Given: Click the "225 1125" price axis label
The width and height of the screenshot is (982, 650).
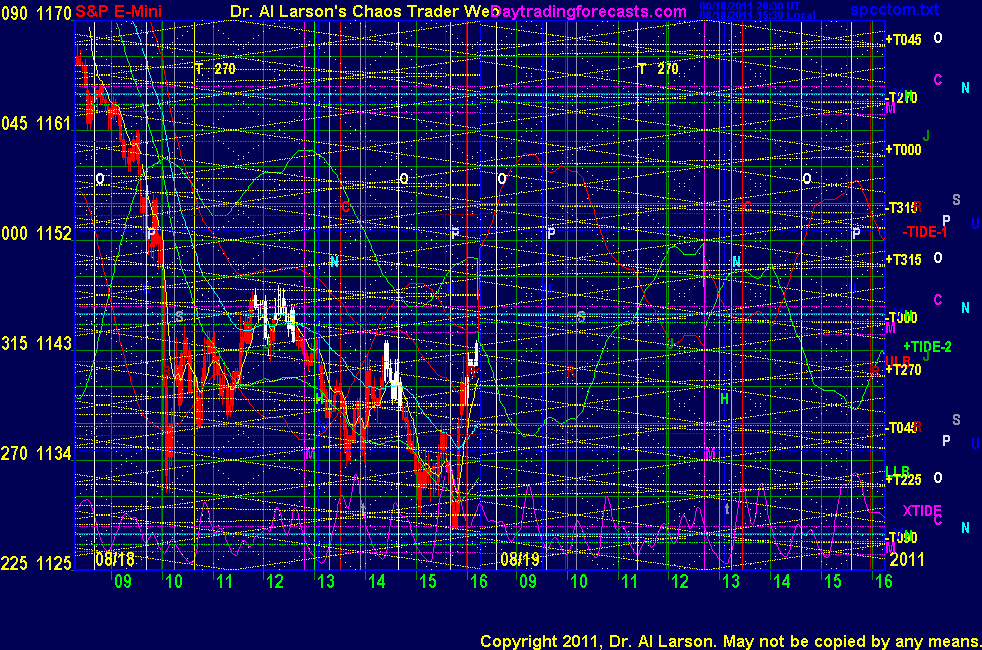Looking at the screenshot, I should (x=36, y=564).
